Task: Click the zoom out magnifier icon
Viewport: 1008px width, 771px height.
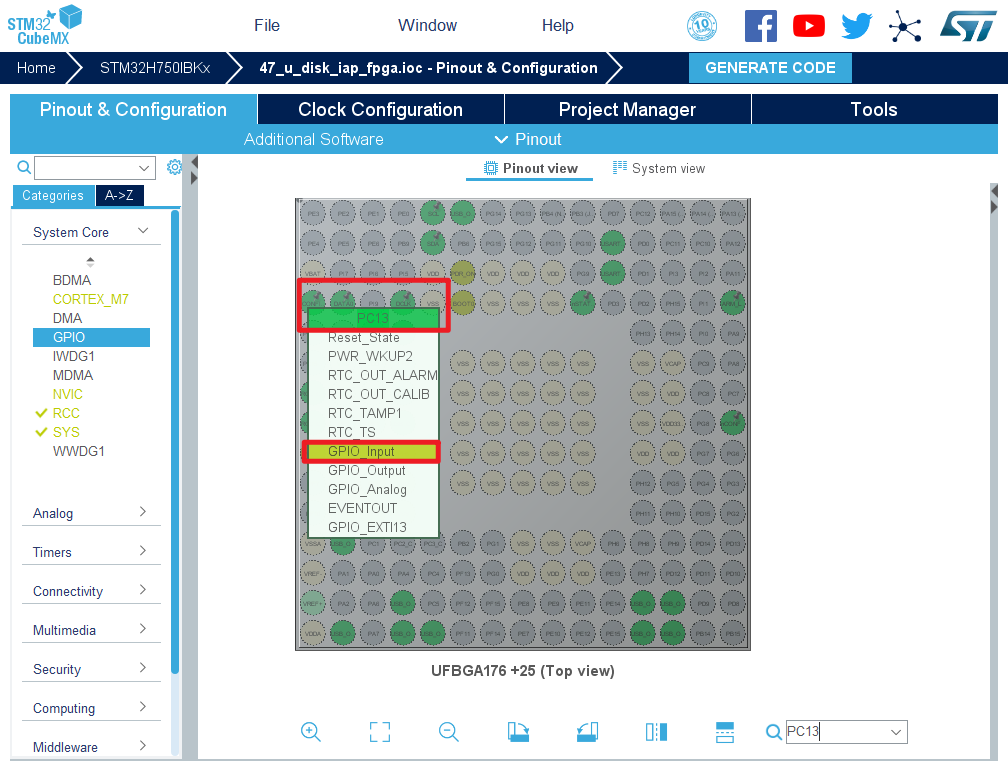Action: pyautogui.click(x=449, y=732)
